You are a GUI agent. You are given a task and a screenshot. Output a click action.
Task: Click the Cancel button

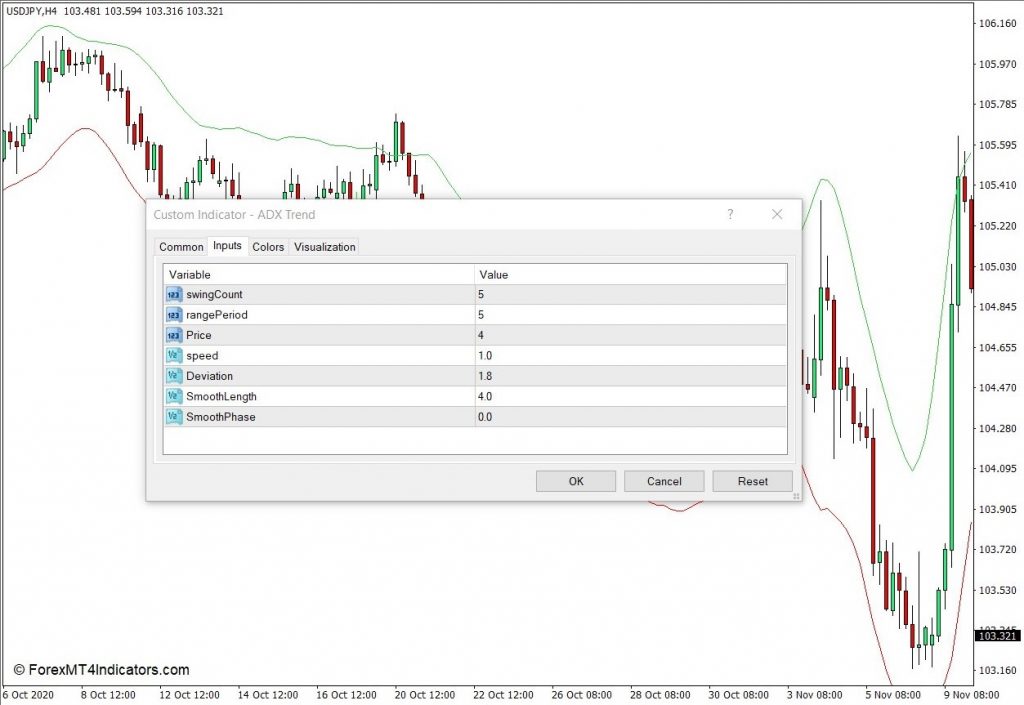[x=664, y=481]
